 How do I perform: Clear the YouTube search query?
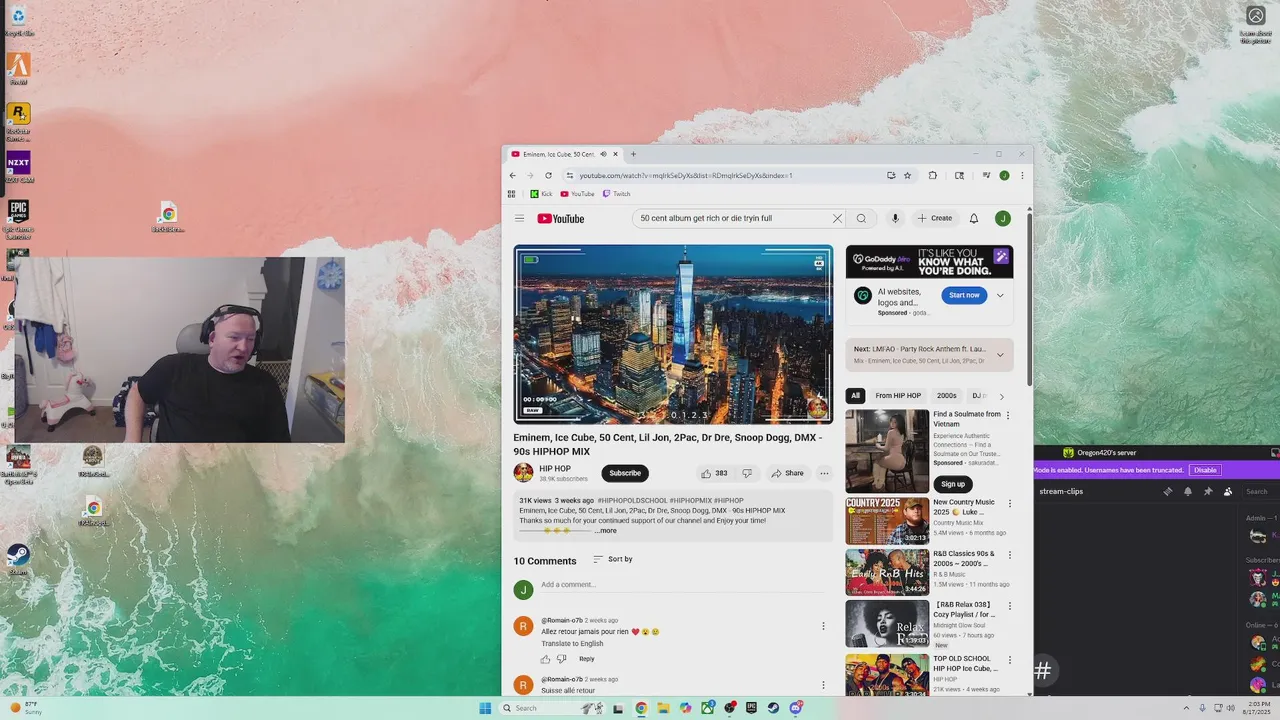[837, 218]
